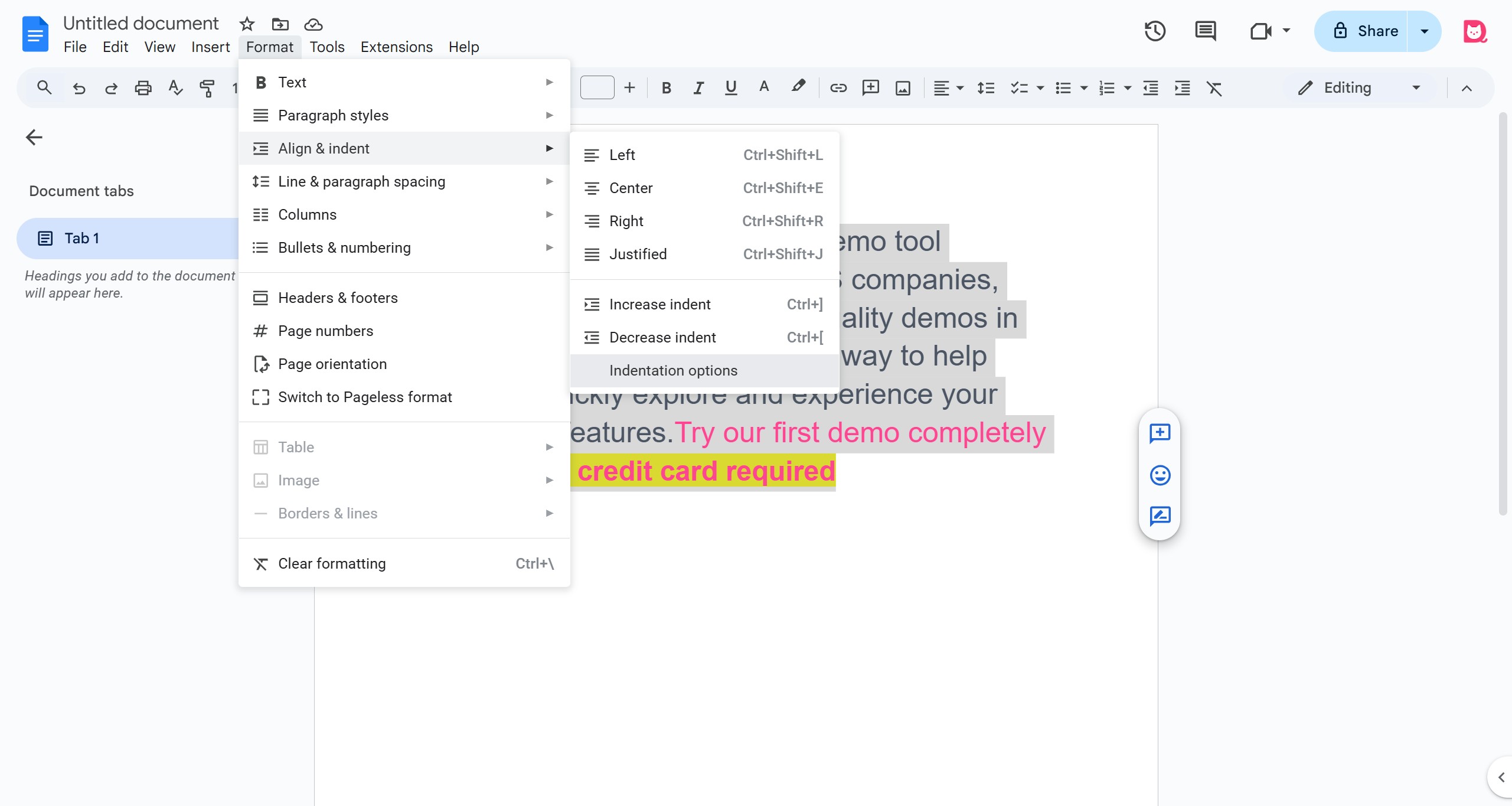Toggle bold formatting
The image size is (1512, 806).
(667, 88)
